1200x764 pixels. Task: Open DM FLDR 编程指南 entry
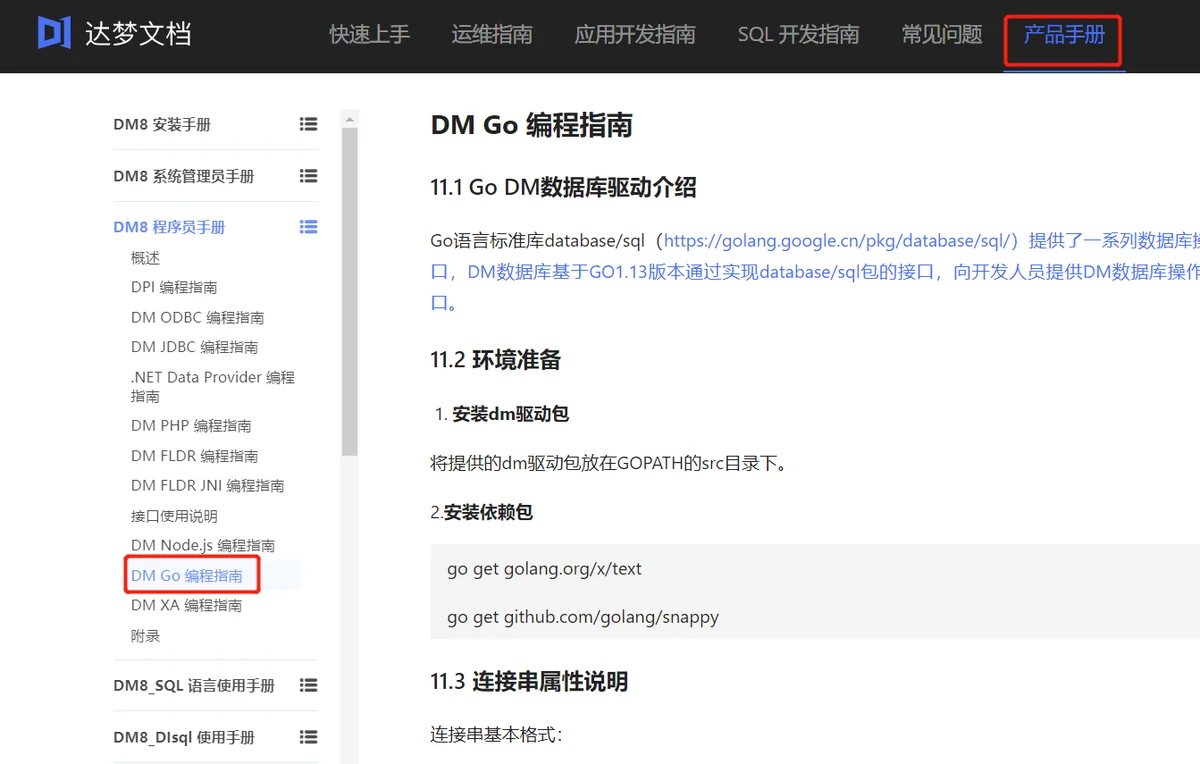[194, 456]
